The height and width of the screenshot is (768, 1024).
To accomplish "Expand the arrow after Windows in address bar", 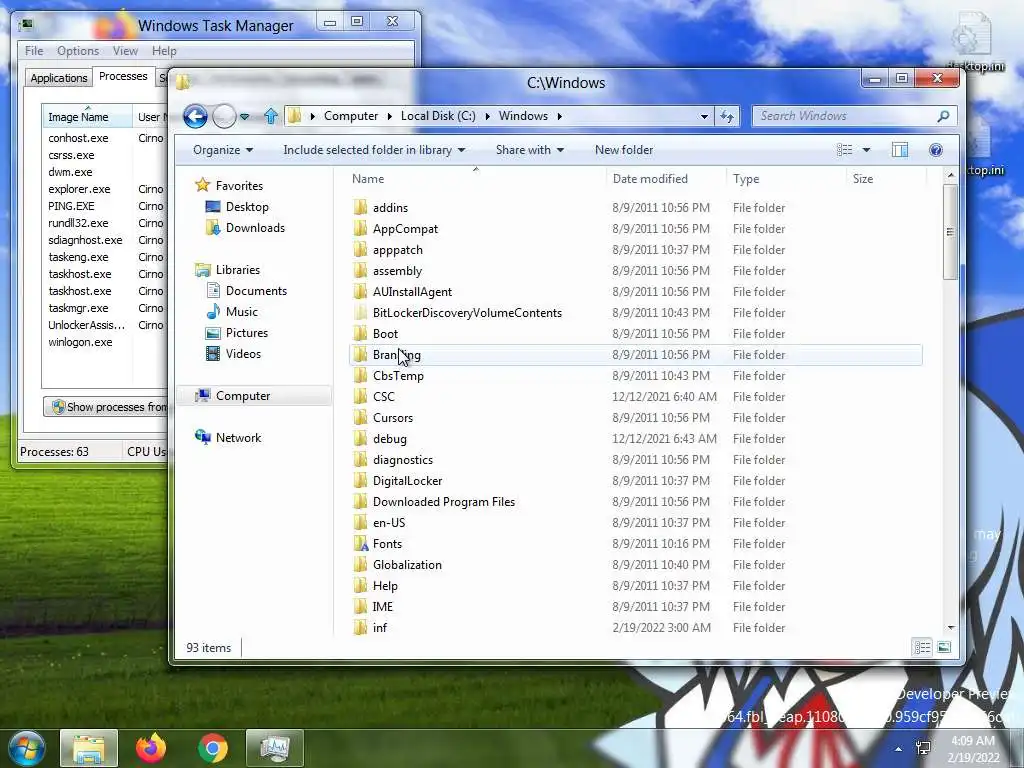I will tap(560, 116).
